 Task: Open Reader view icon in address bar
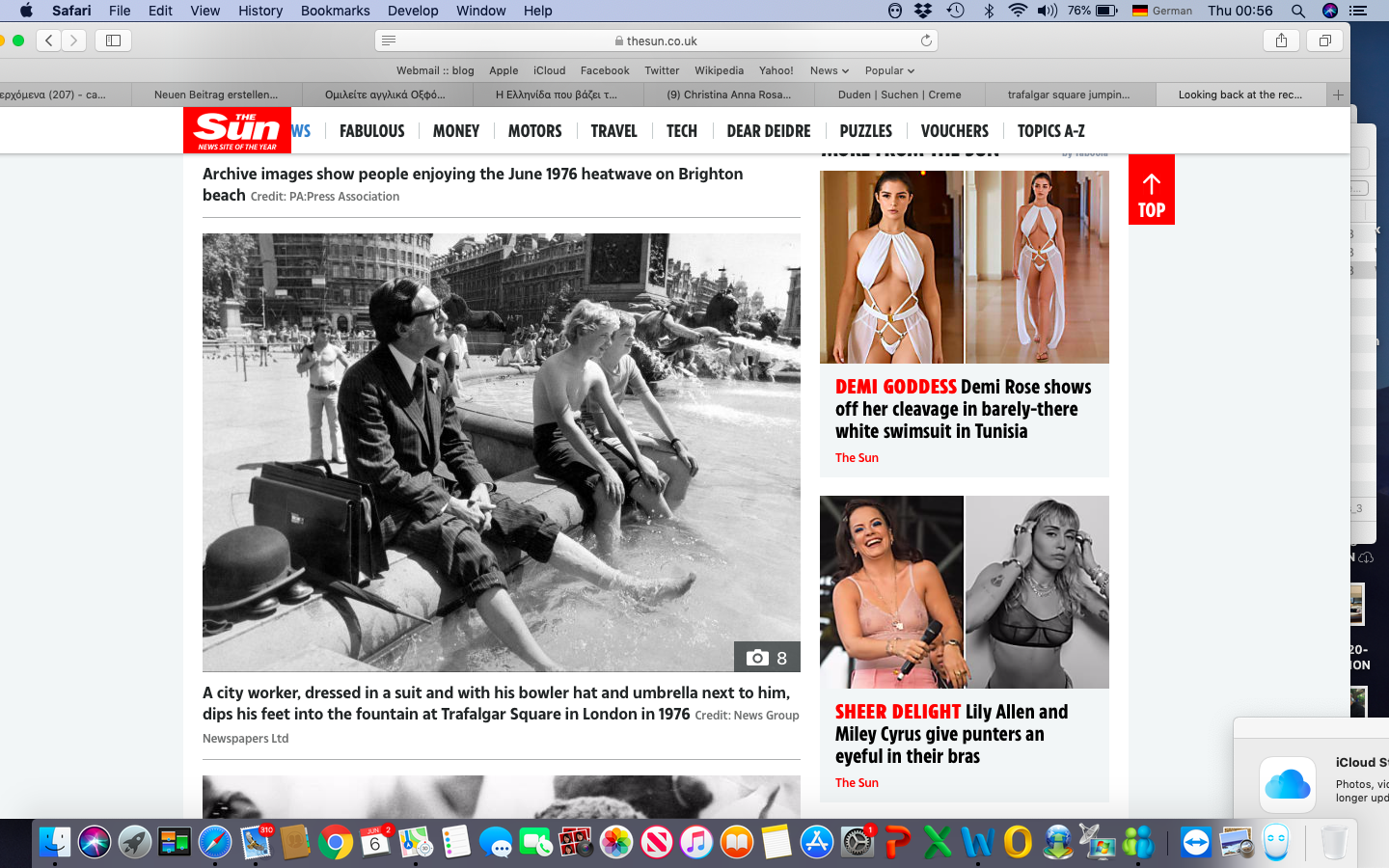[x=389, y=41]
